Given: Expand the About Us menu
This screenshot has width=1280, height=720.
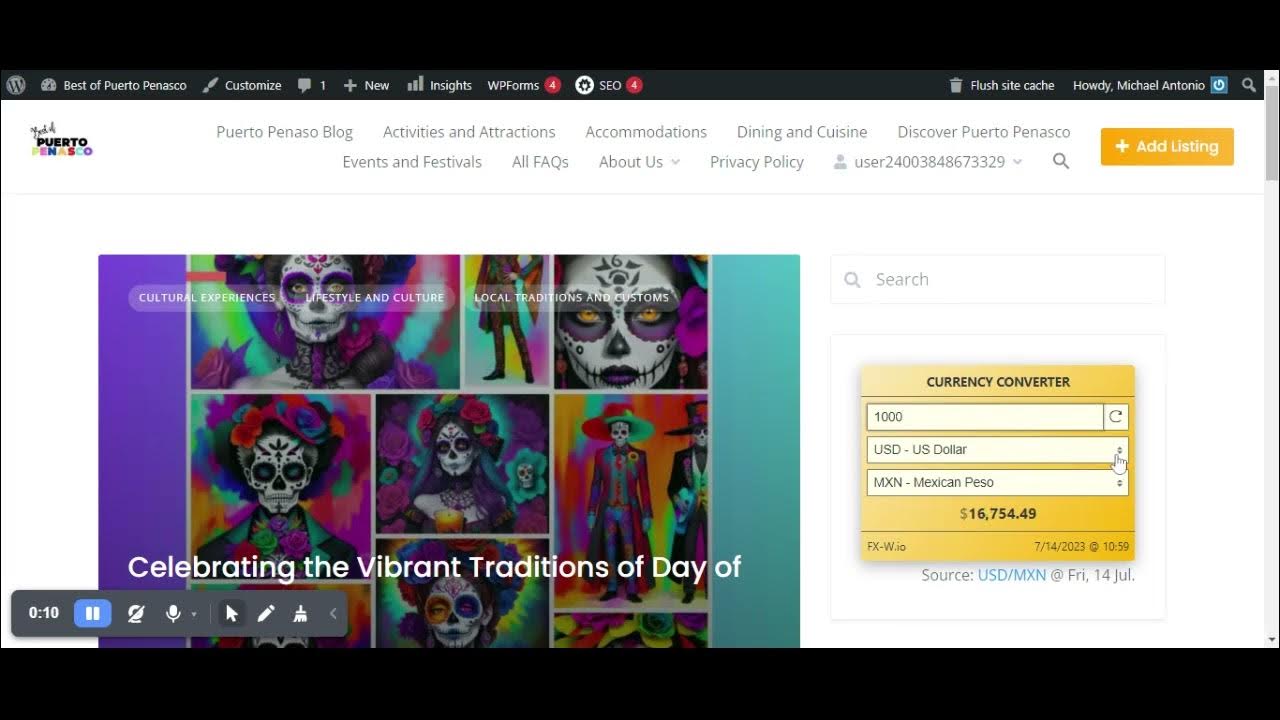Looking at the screenshot, I should pyautogui.click(x=639, y=162).
